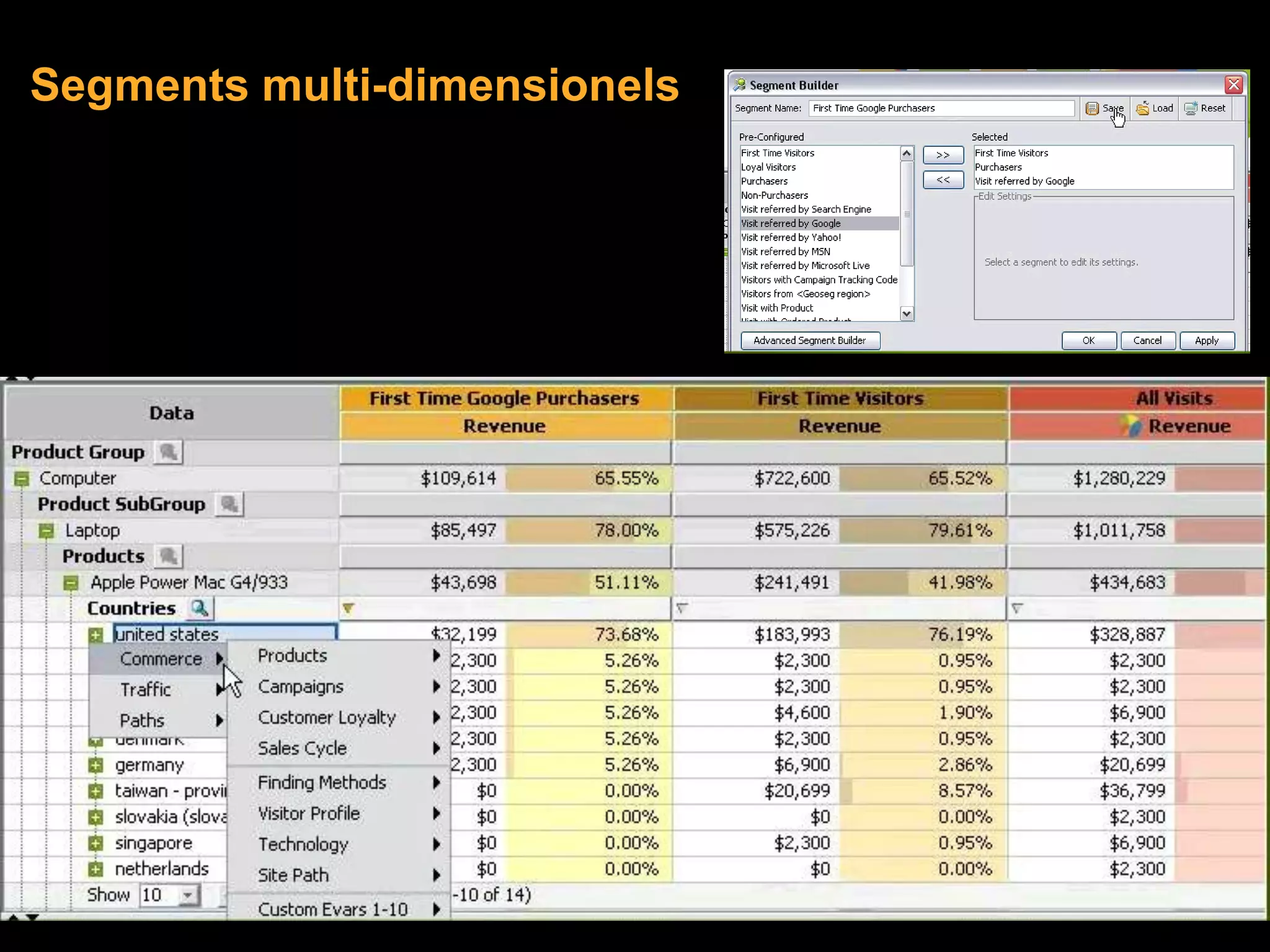
Task: Click filter icon under First Time Visitors
Action: click(x=682, y=609)
